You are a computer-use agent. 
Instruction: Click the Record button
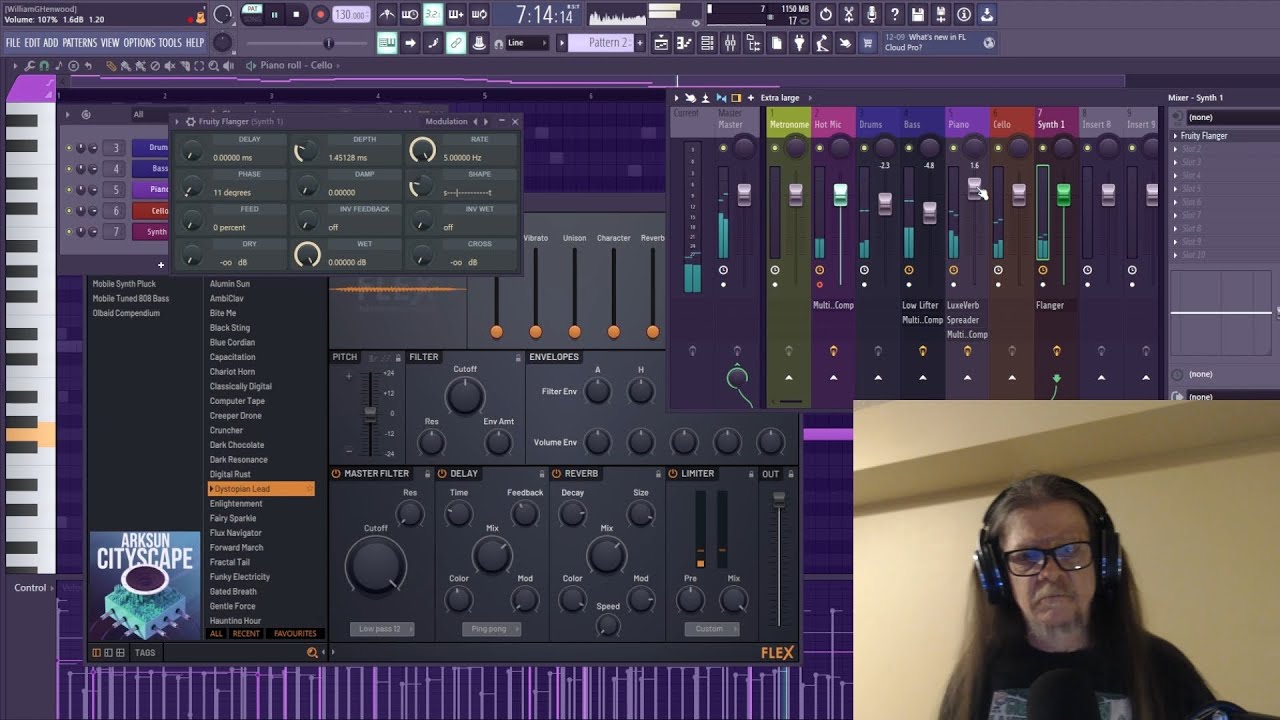point(320,15)
